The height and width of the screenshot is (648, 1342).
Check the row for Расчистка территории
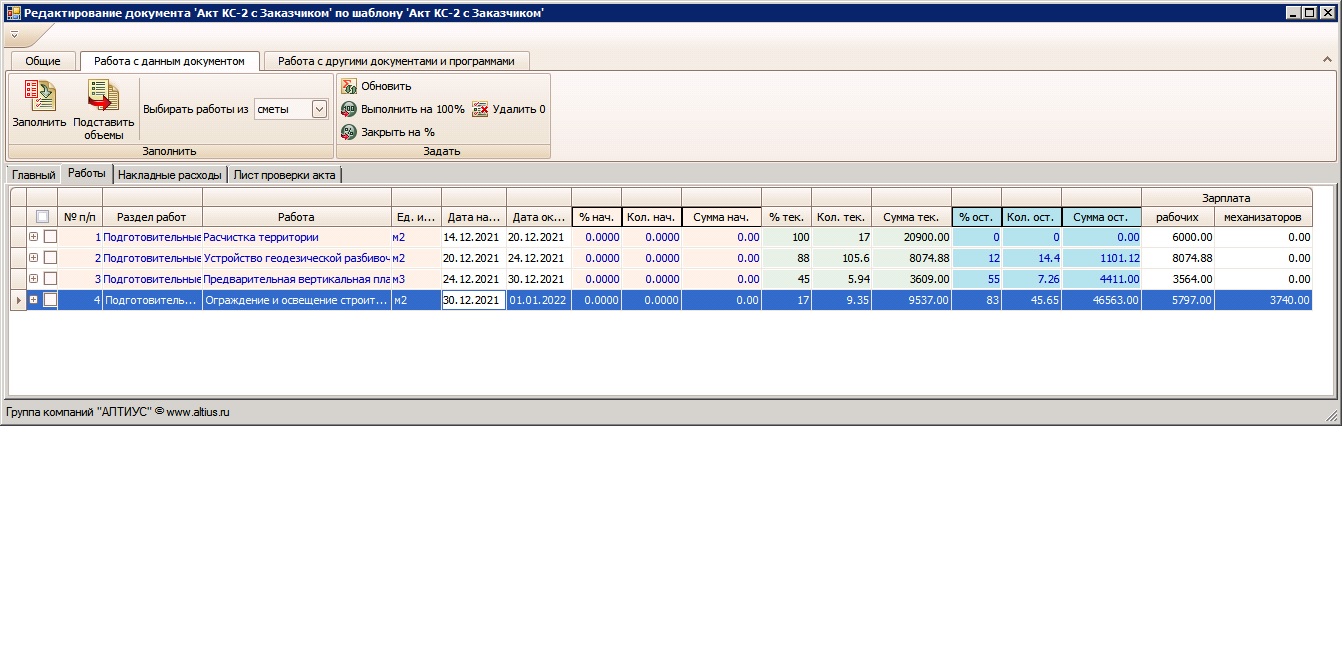(x=50, y=238)
